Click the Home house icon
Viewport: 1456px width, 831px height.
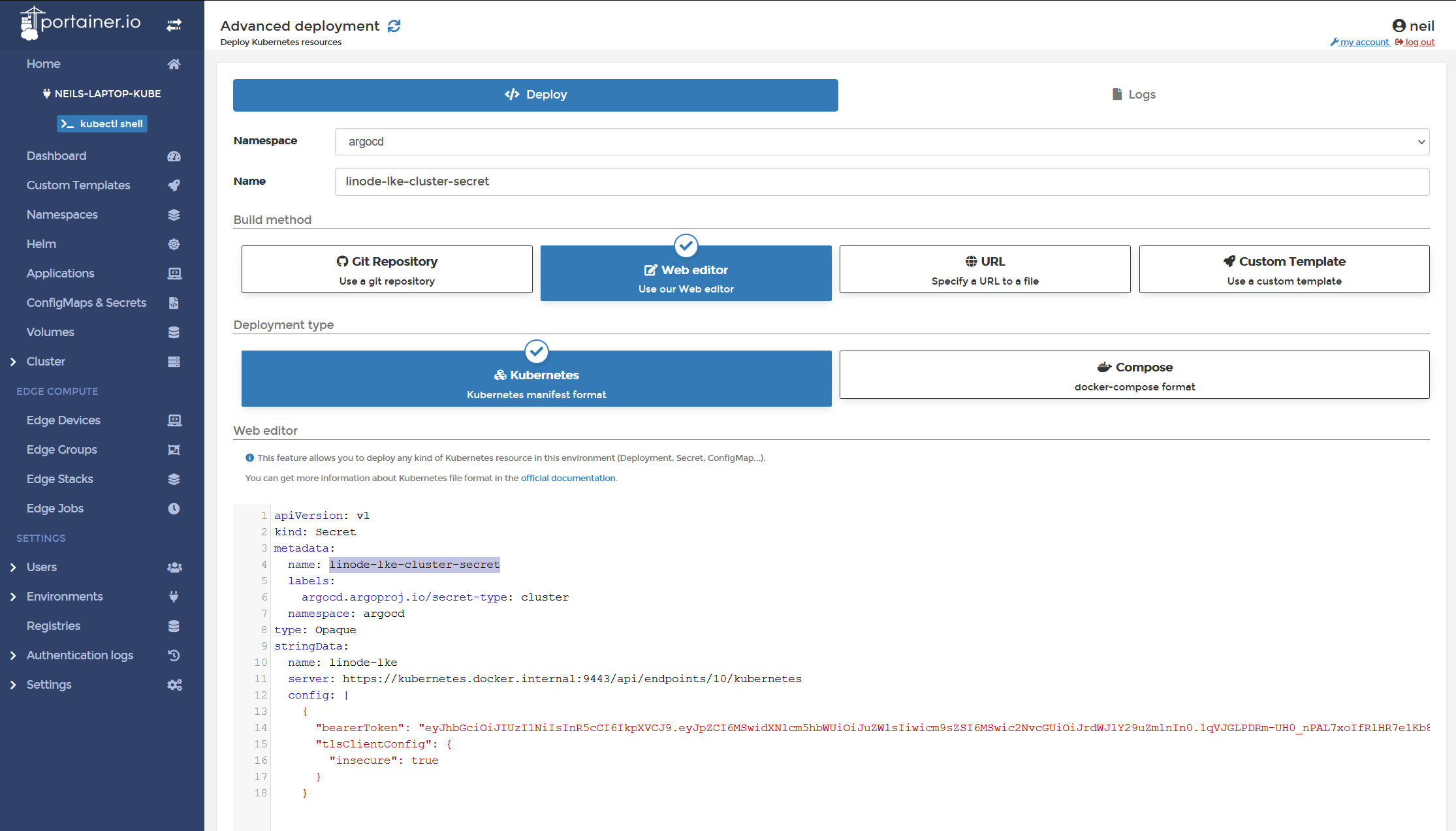pos(174,64)
